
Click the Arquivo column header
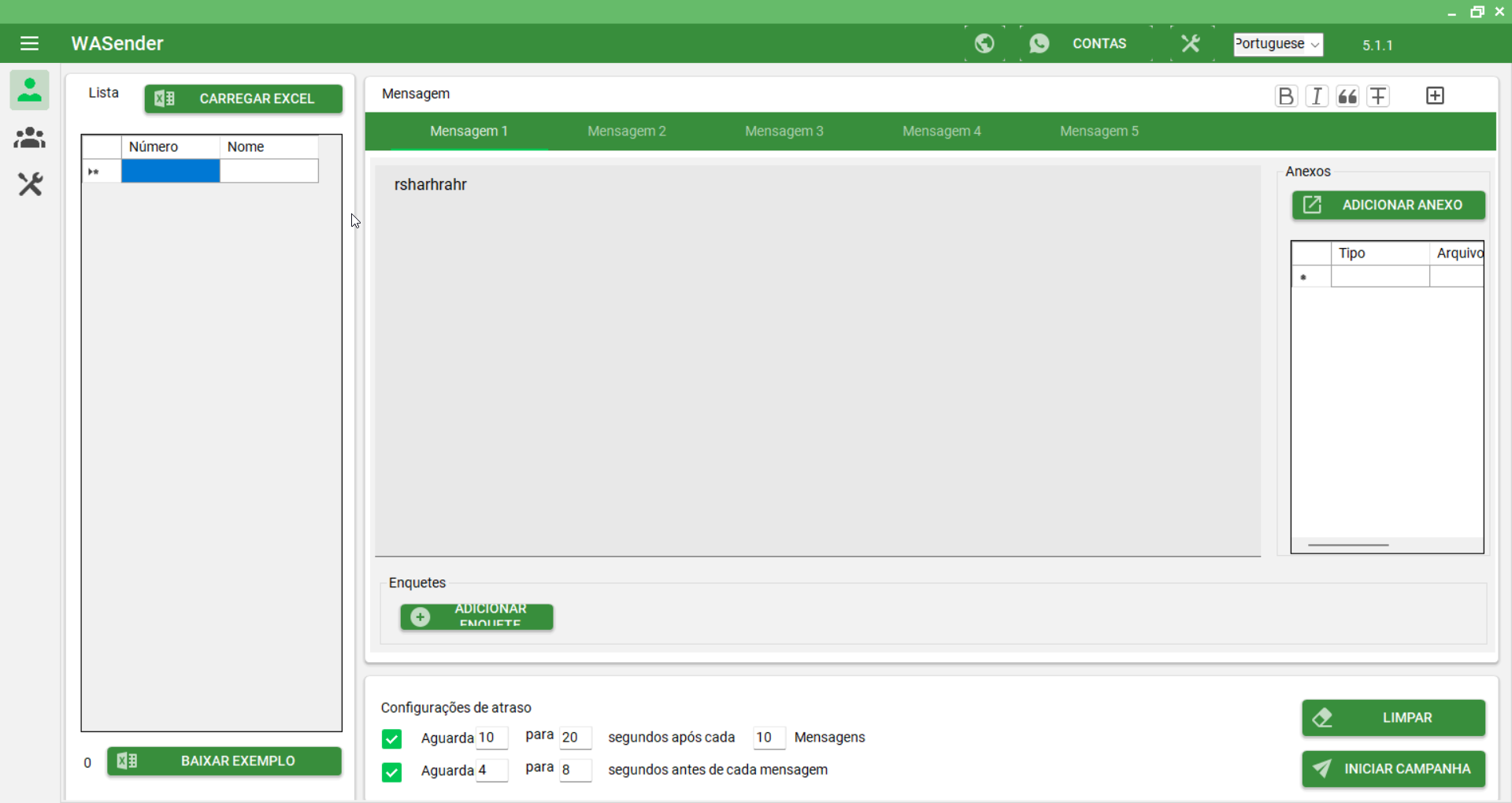coord(1457,253)
